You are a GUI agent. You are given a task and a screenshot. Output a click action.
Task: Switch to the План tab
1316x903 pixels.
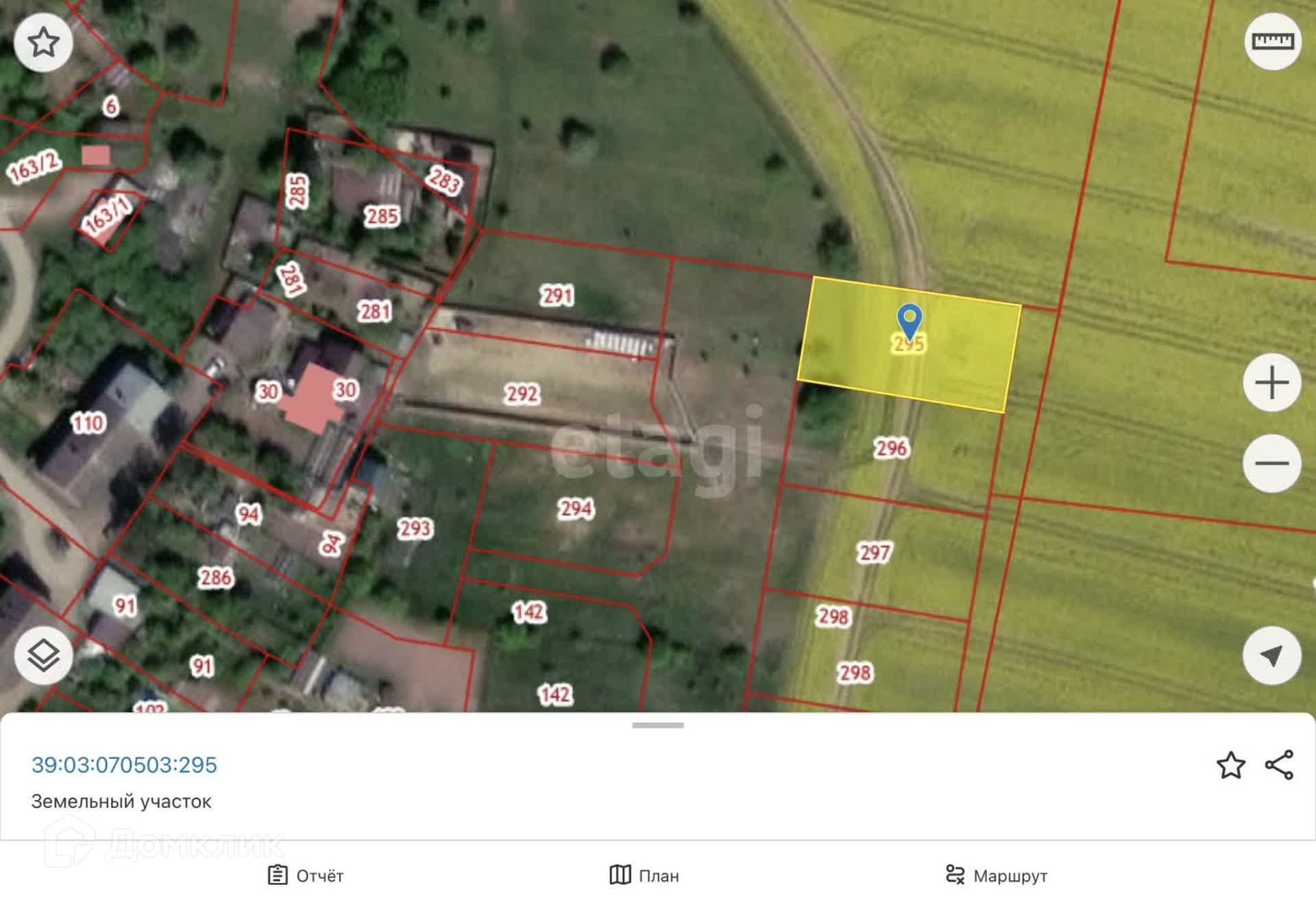pos(644,876)
